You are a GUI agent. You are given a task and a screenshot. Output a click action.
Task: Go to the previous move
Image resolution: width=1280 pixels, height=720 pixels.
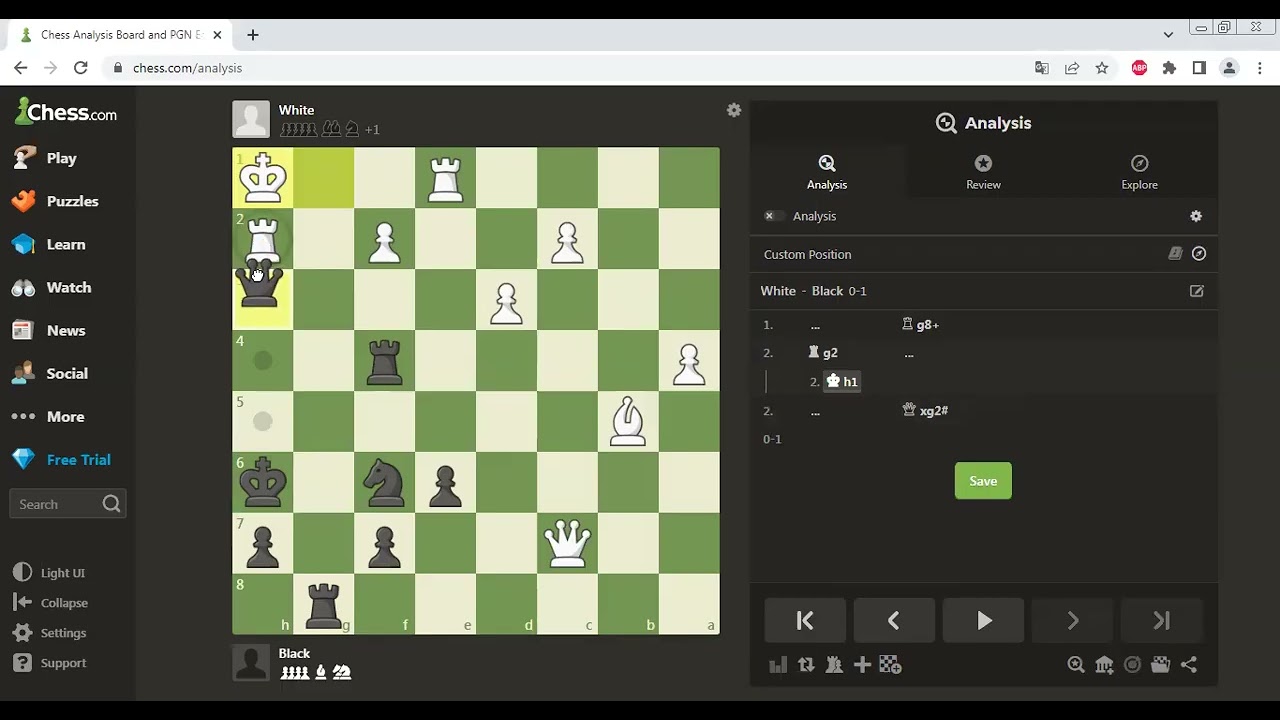click(894, 621)
